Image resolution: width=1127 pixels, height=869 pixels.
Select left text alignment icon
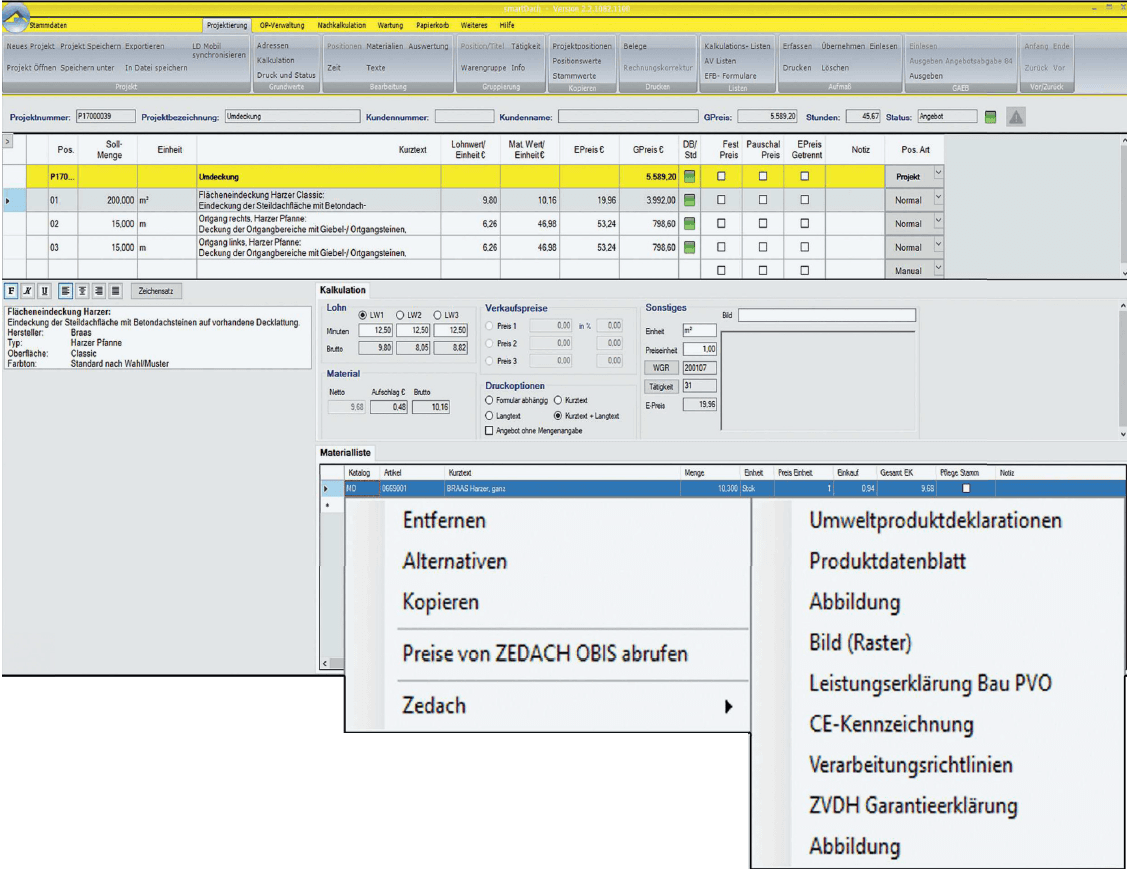(x=65, y=291)
